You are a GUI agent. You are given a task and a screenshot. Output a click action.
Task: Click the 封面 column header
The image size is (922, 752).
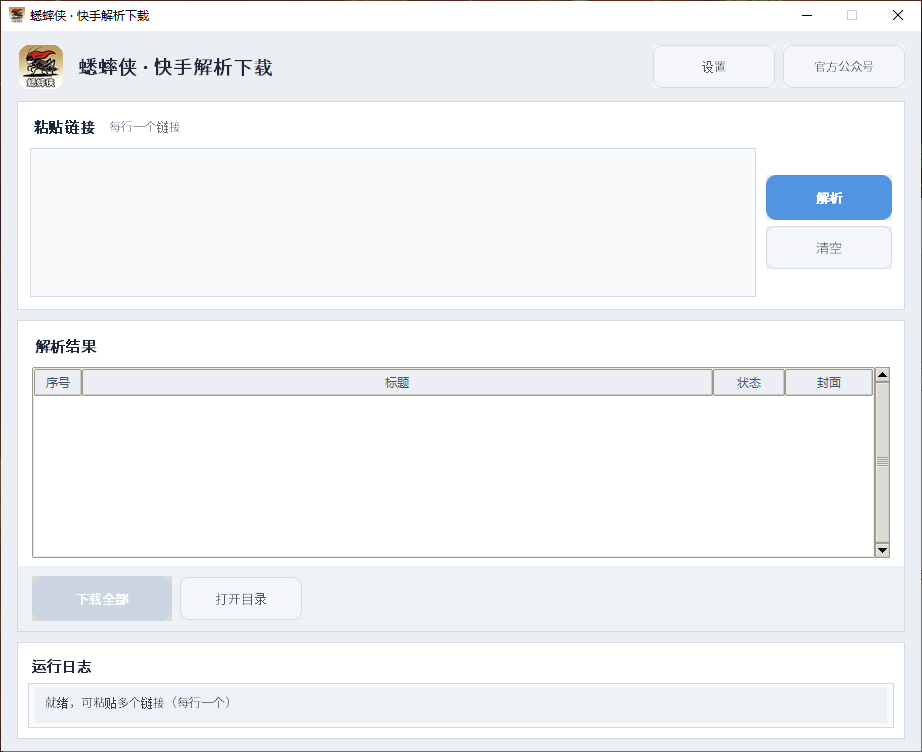[829, 382]
